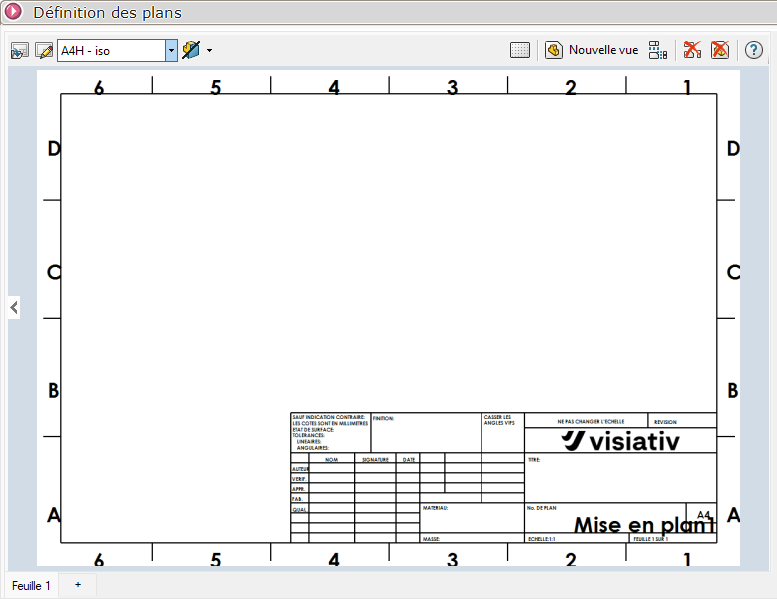The width and height of the screenshot is (777, 599).
Task: Select the Feuille 1 tab
Action: point(31,585)
